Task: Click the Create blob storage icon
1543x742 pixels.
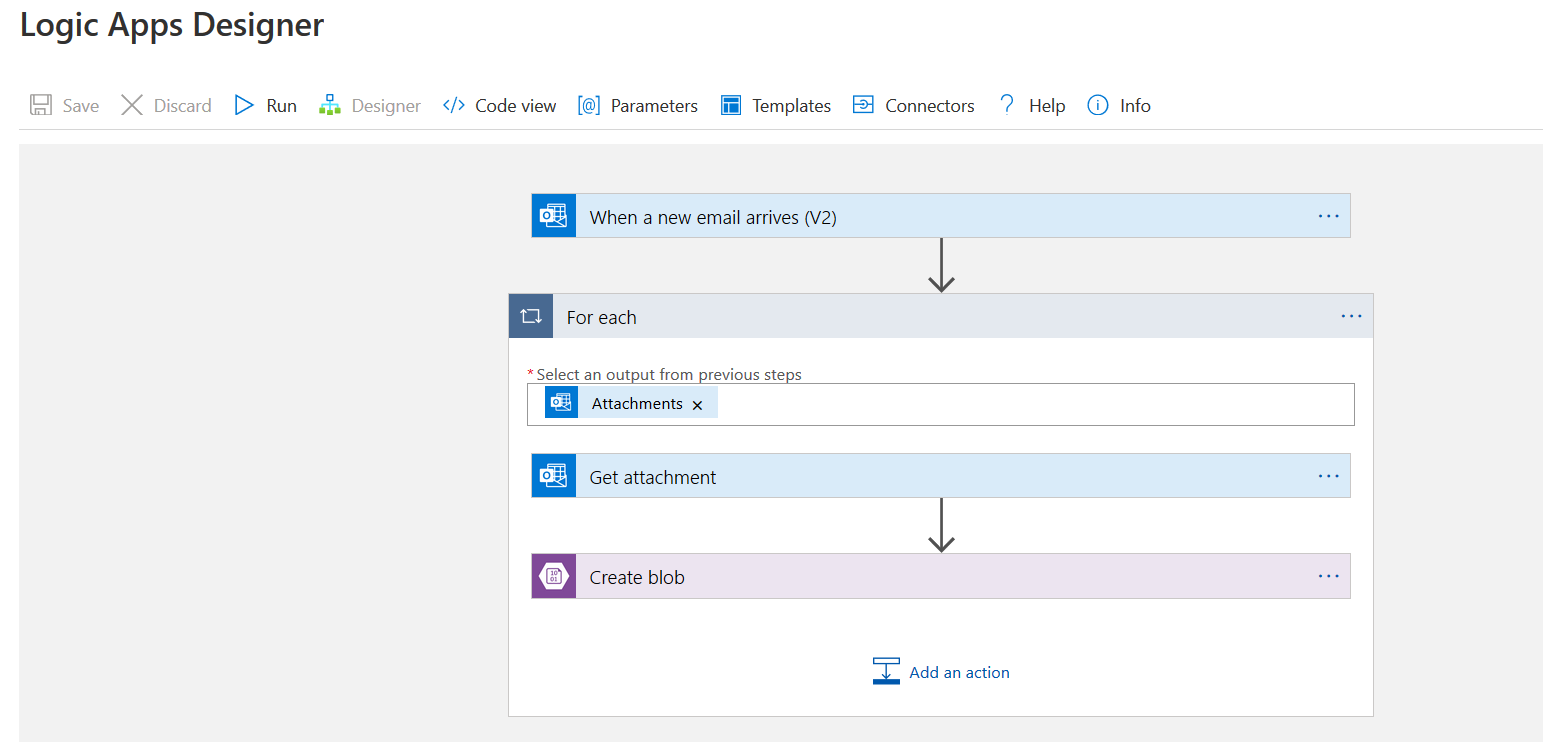Action: point(553,577)
